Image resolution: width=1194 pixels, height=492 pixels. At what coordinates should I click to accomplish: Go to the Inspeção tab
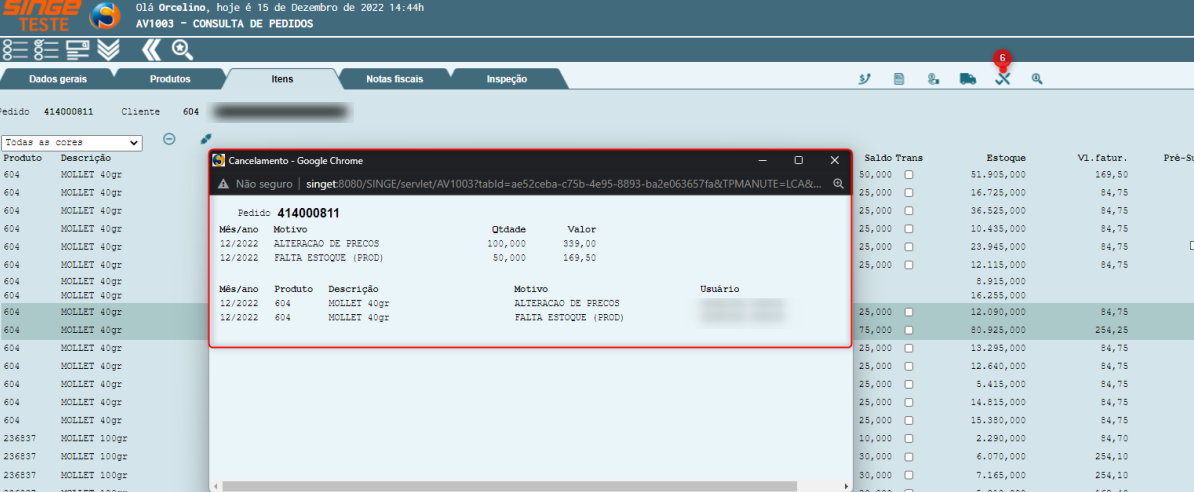click(506, 79)
